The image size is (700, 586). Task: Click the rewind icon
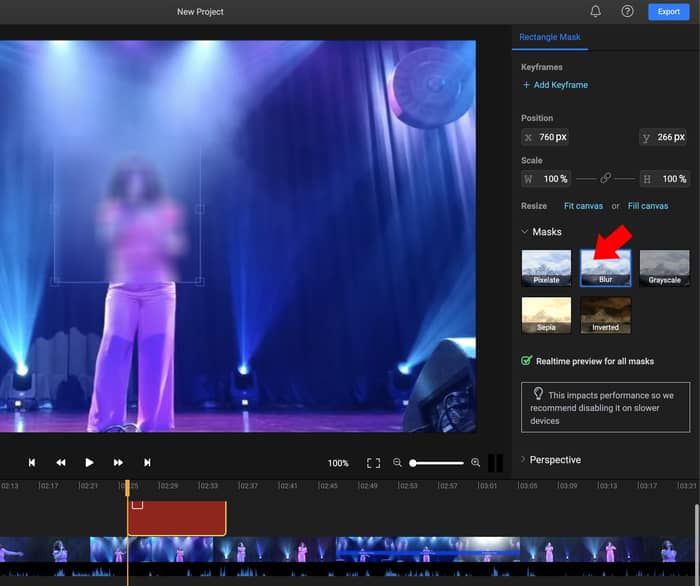[61, 463]
